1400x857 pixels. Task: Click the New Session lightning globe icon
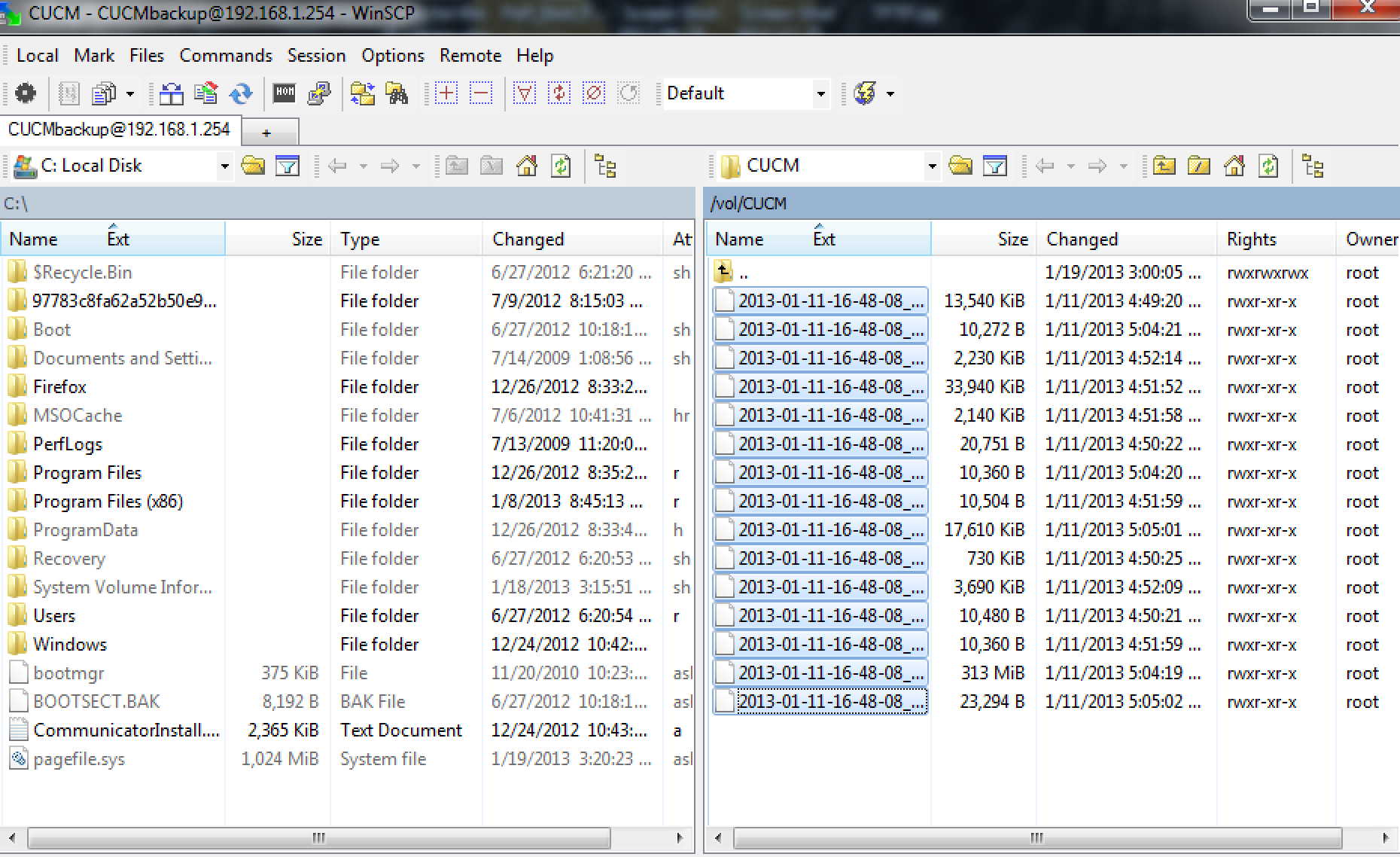tap(866, 93)
